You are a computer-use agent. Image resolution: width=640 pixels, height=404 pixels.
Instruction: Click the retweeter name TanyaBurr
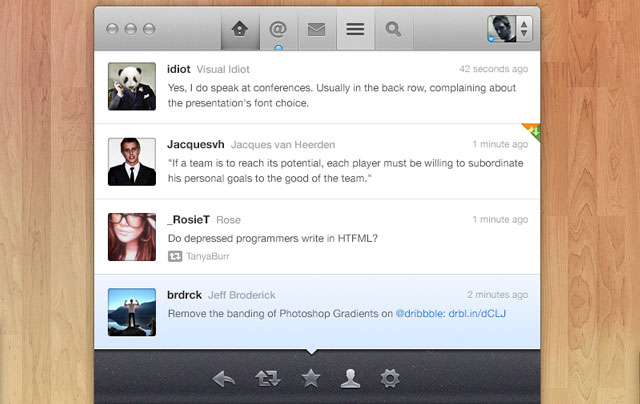208,256
